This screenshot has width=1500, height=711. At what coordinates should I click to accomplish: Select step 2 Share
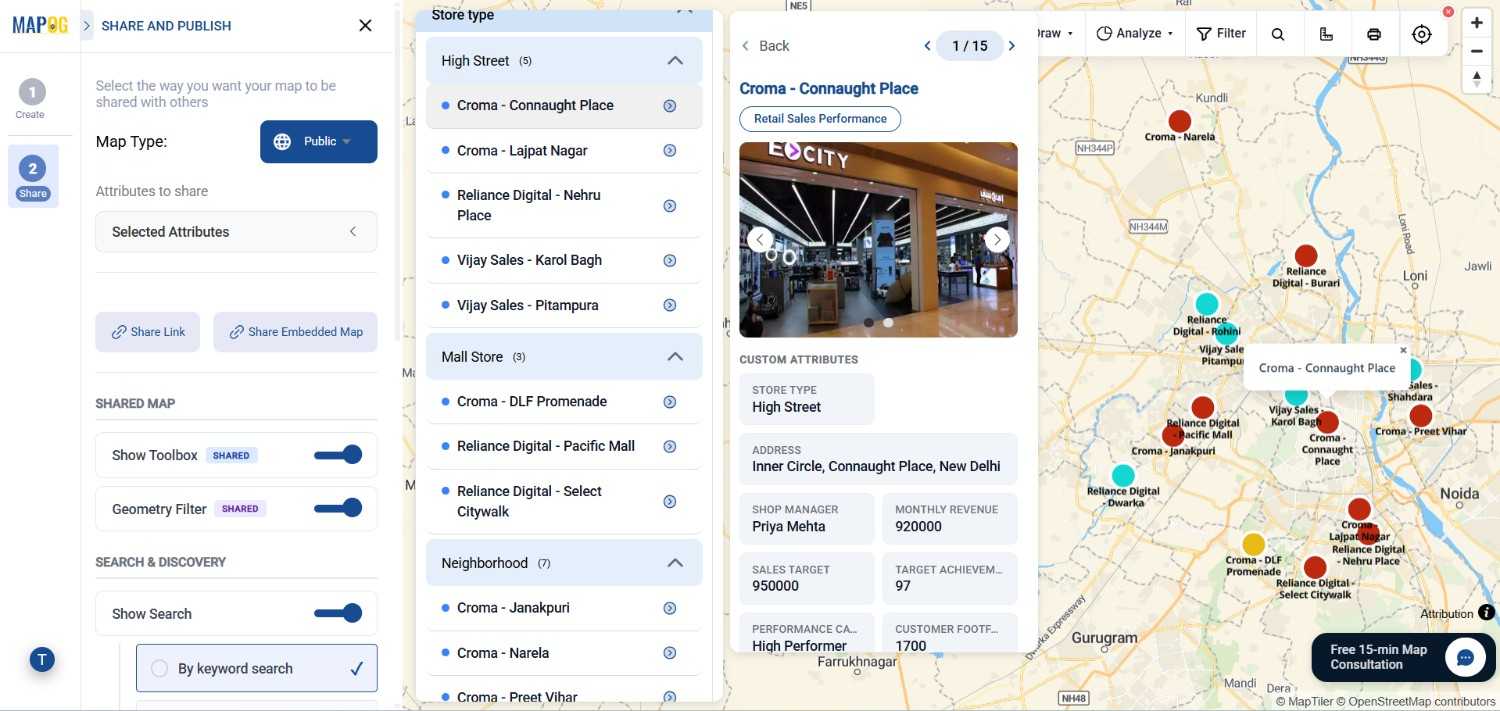33,176
